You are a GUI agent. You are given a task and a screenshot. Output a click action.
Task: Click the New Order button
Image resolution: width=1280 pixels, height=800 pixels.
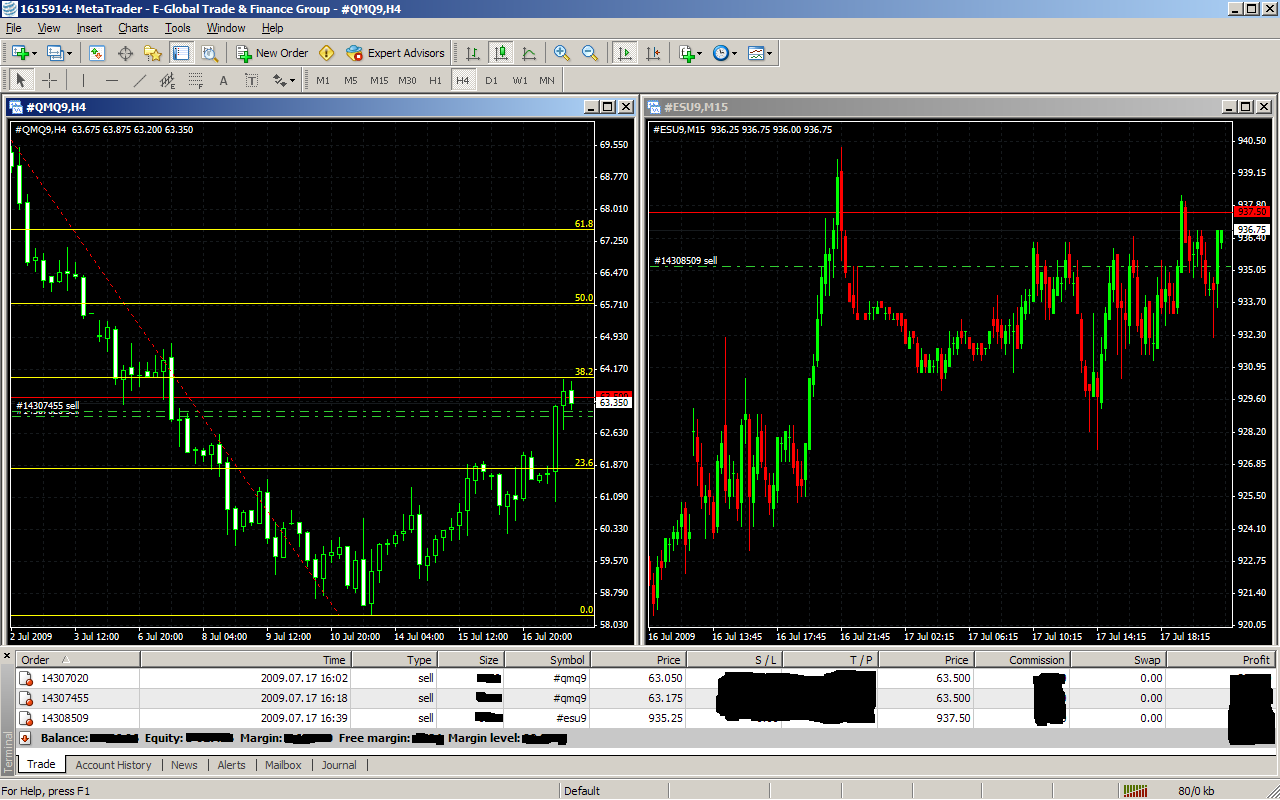[272, 53]
